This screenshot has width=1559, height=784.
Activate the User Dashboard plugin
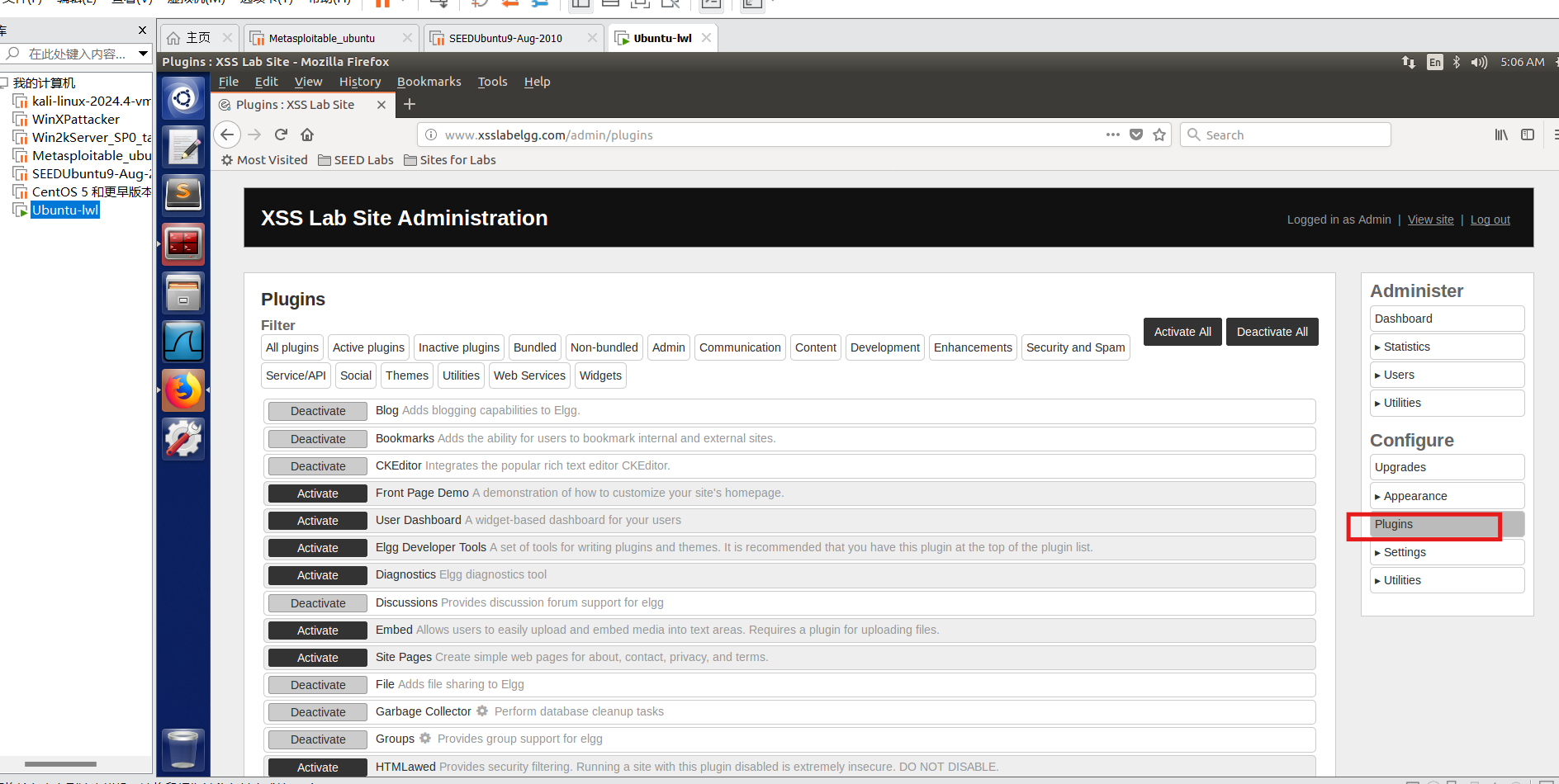pyautogui.click(x=318, y=521)
